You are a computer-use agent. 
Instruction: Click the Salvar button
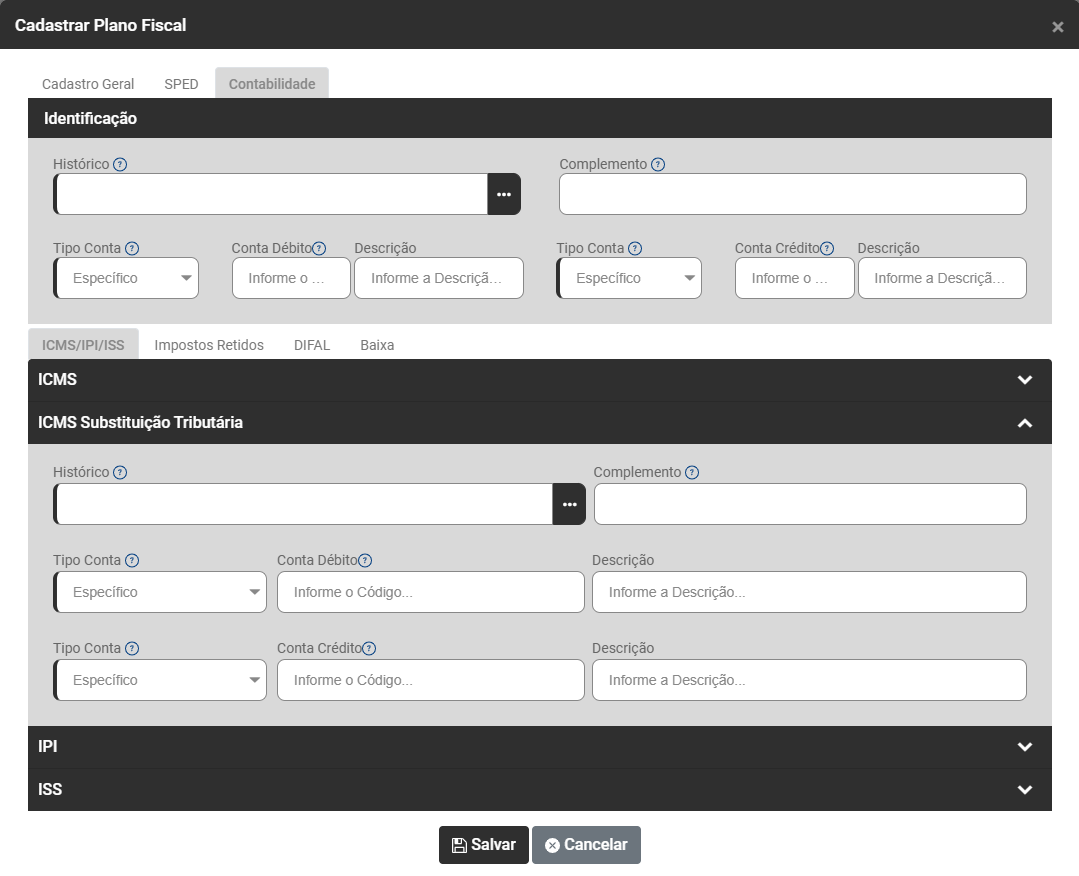tap(484, 845)
